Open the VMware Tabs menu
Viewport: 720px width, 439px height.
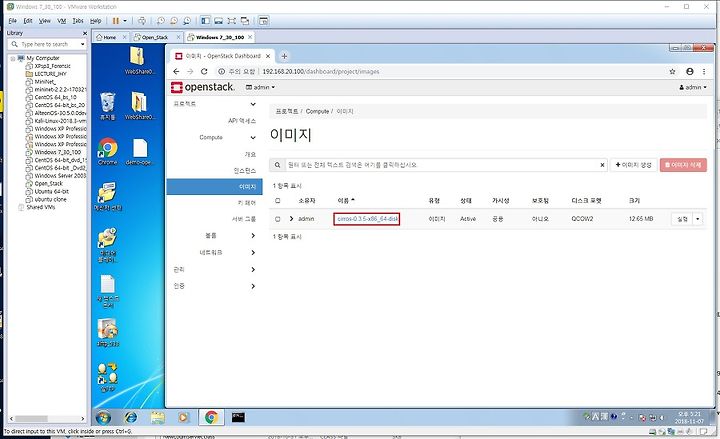coord(78,21)
